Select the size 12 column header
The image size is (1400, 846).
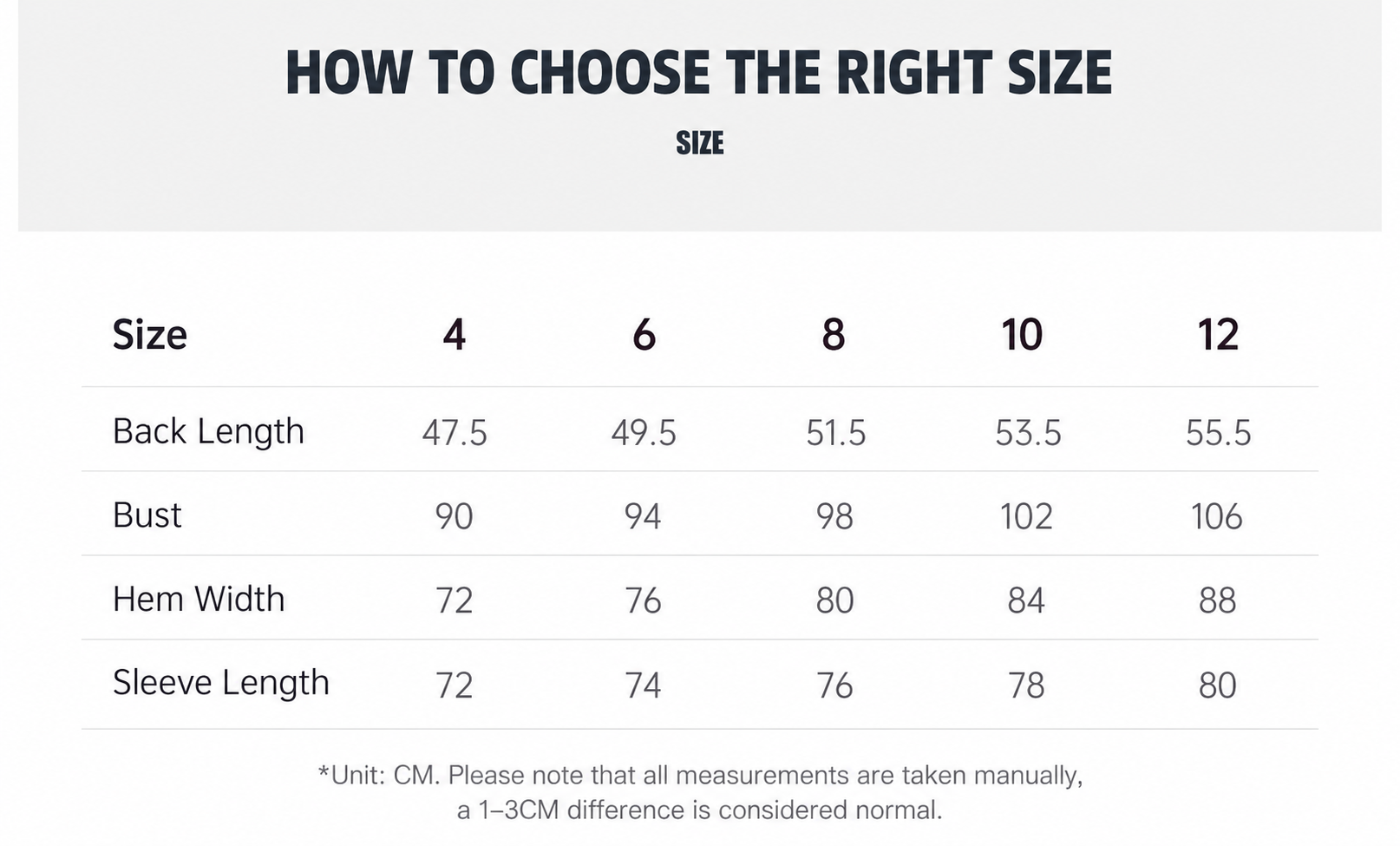1218,334
